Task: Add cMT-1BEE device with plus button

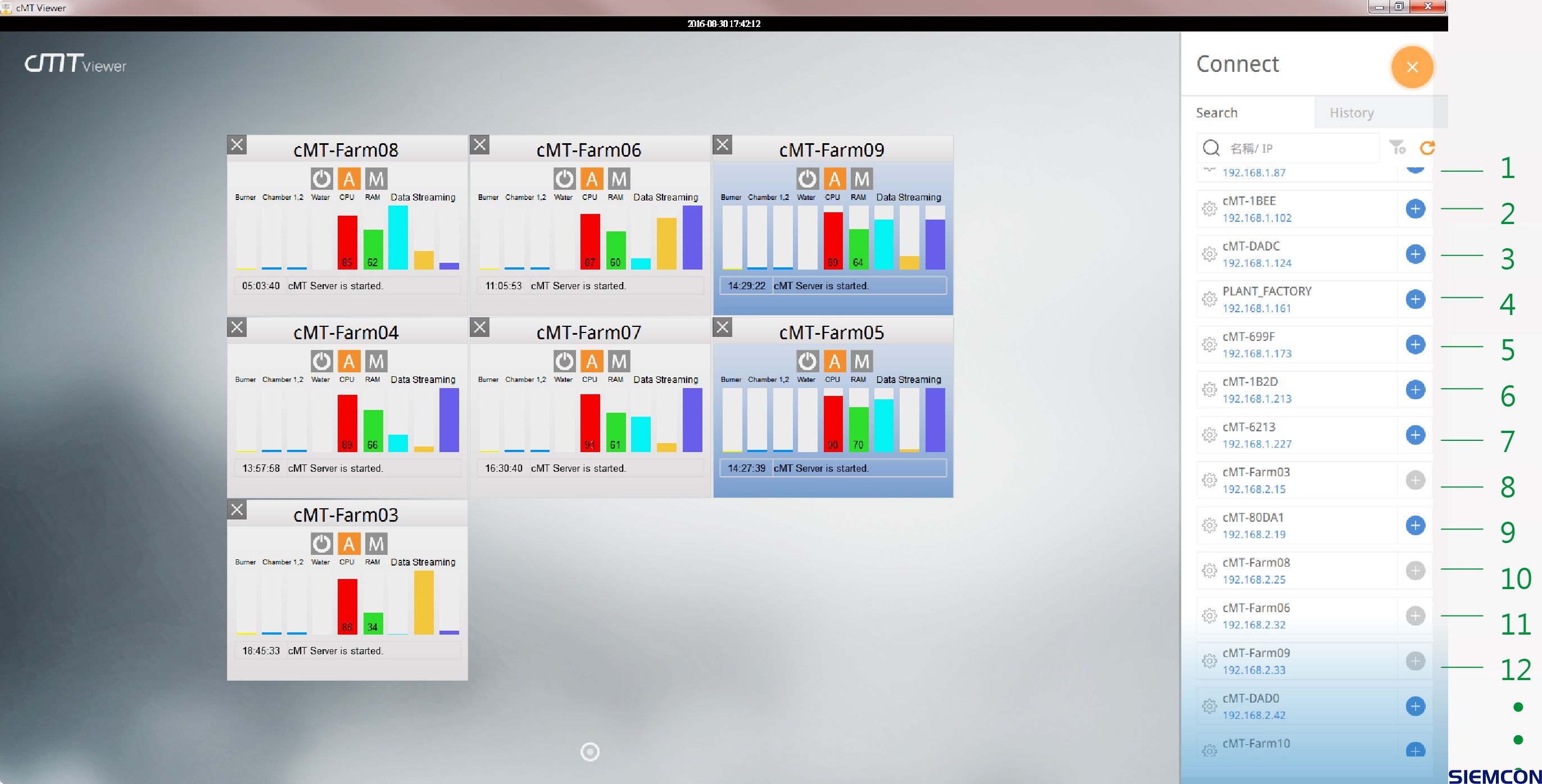Action: click(1414, 209)
